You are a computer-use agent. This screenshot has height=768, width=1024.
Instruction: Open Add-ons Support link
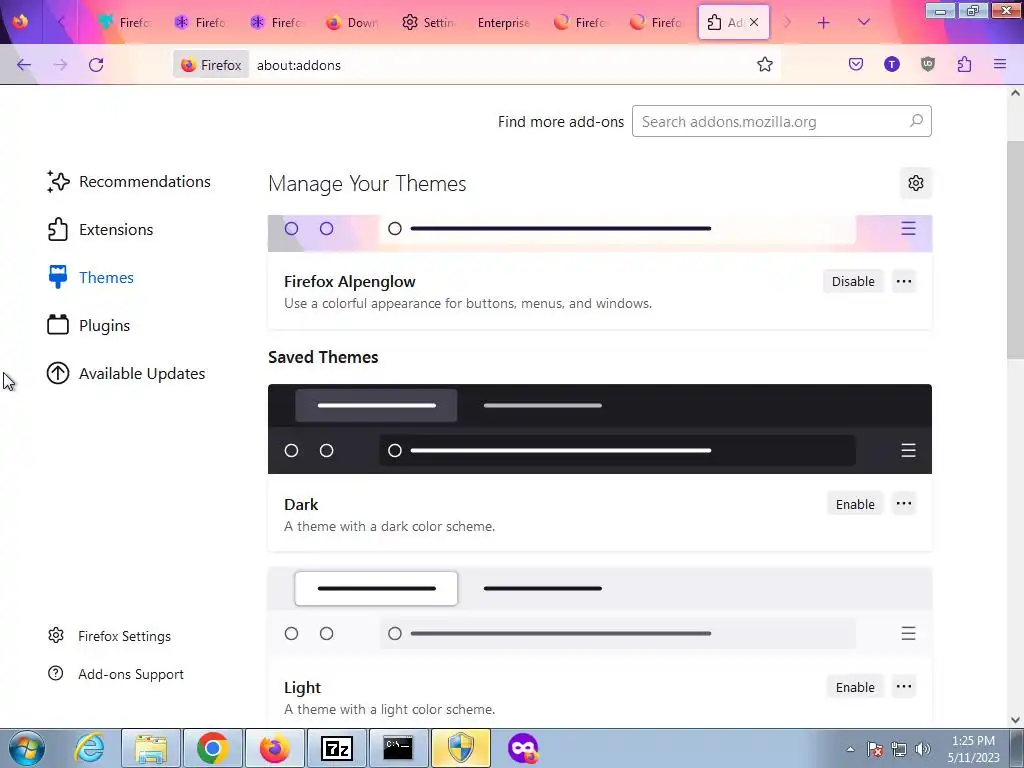click(116, 674)
